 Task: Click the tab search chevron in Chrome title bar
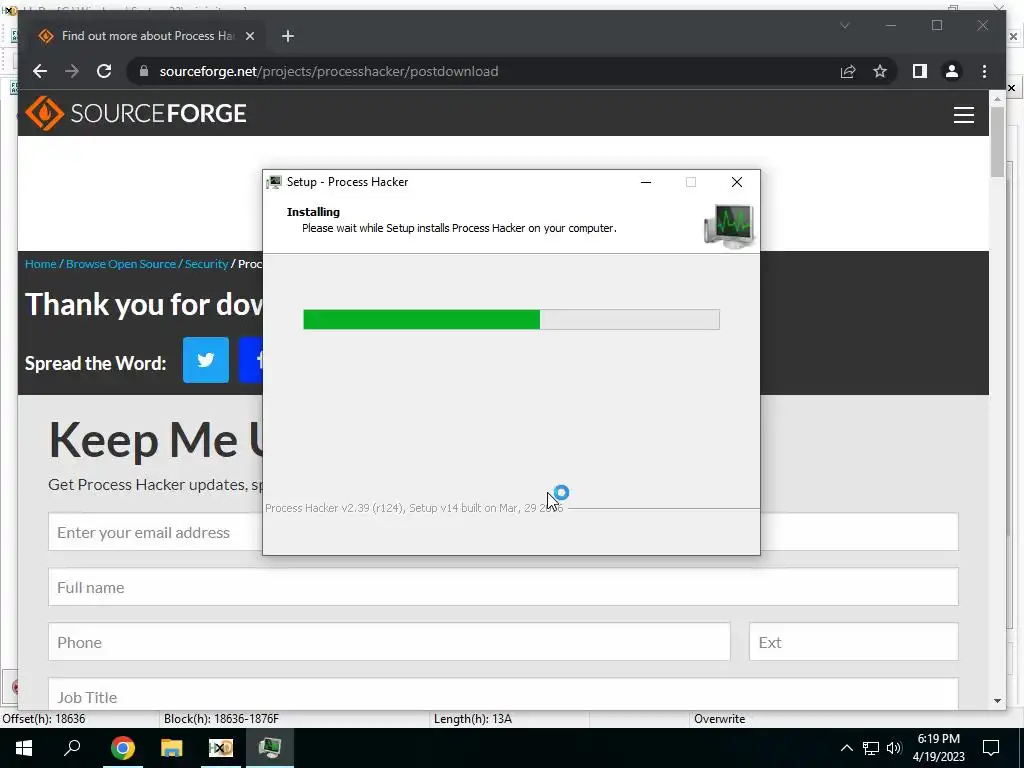(844, 25)
